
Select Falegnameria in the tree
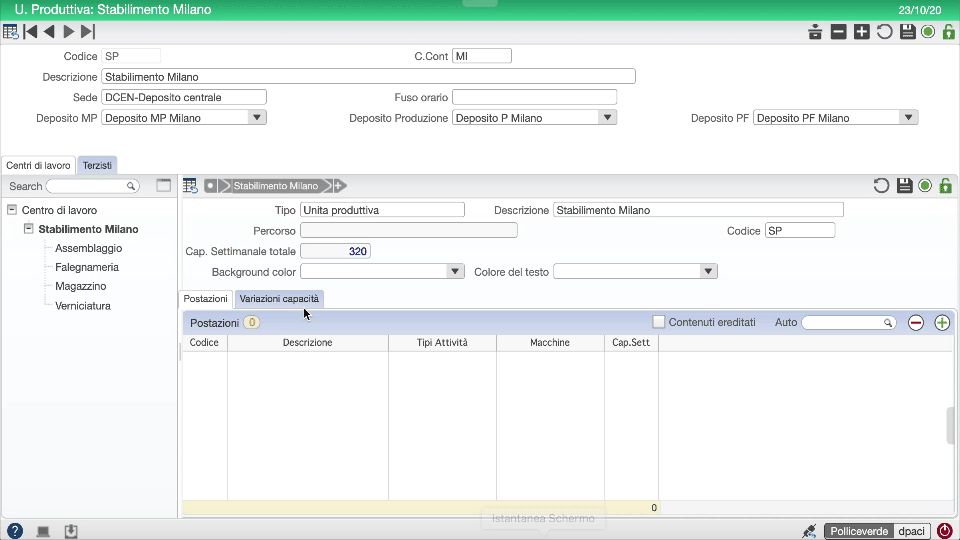(x=87, y=267)
